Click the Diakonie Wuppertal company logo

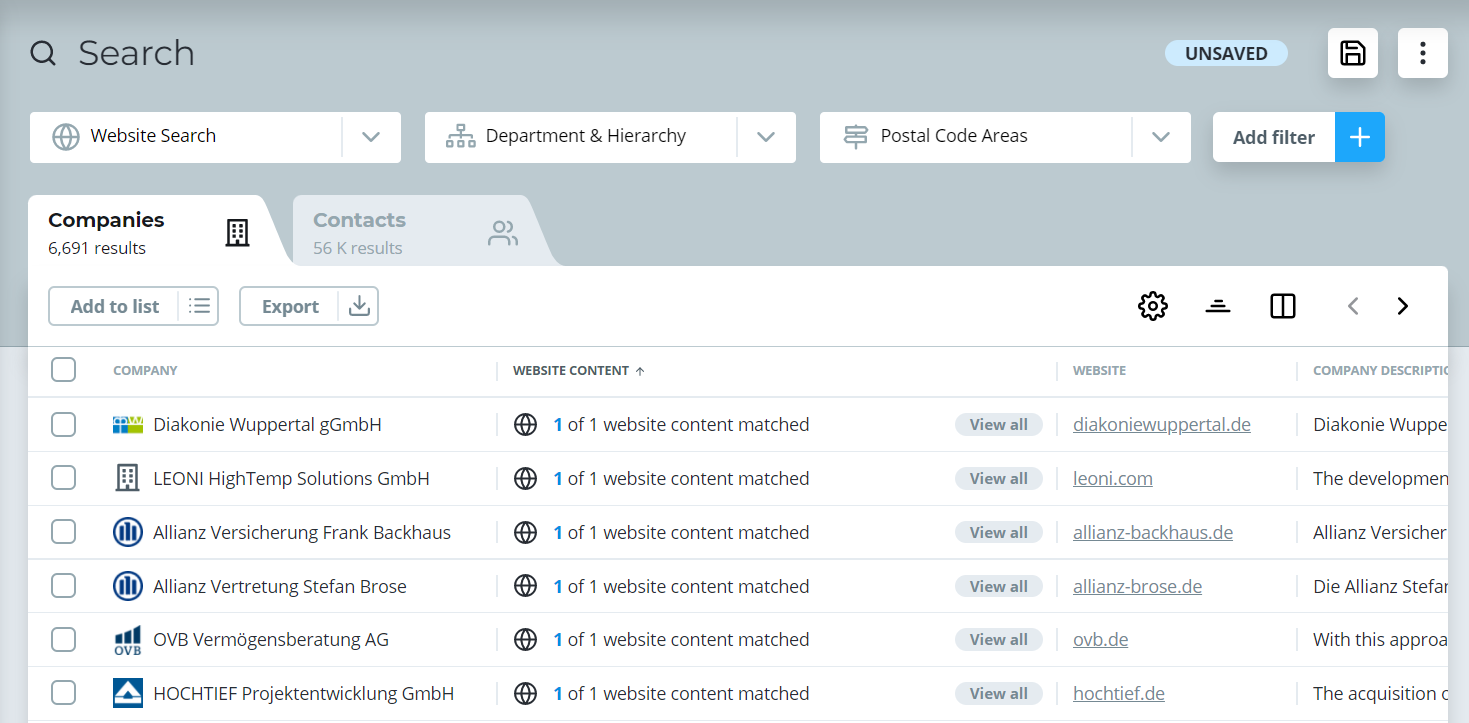128,425
